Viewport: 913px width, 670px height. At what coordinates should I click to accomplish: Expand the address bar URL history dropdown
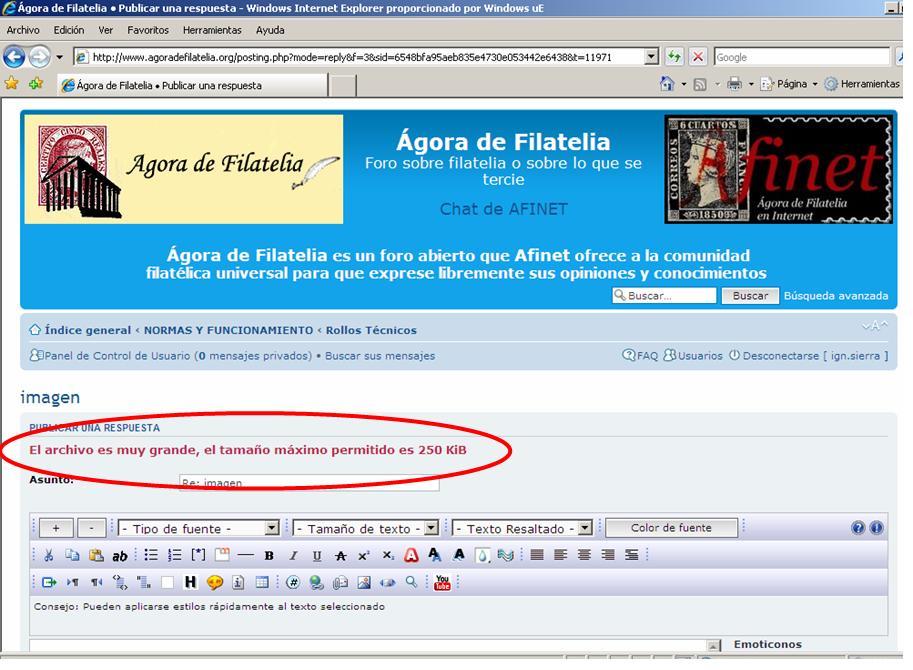click(652, 56)
